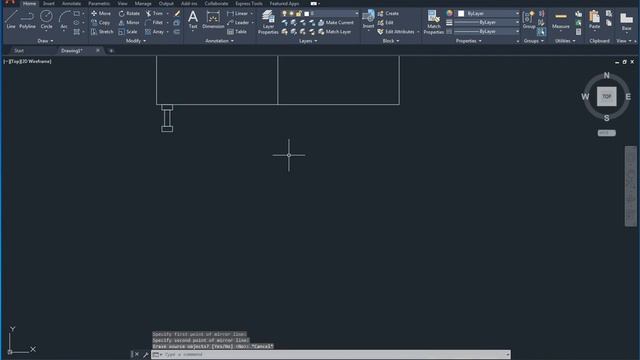This screenshot has width=640, height=360.
Task: Open the Home ribbon tab
Action: (x=29, y=3)
